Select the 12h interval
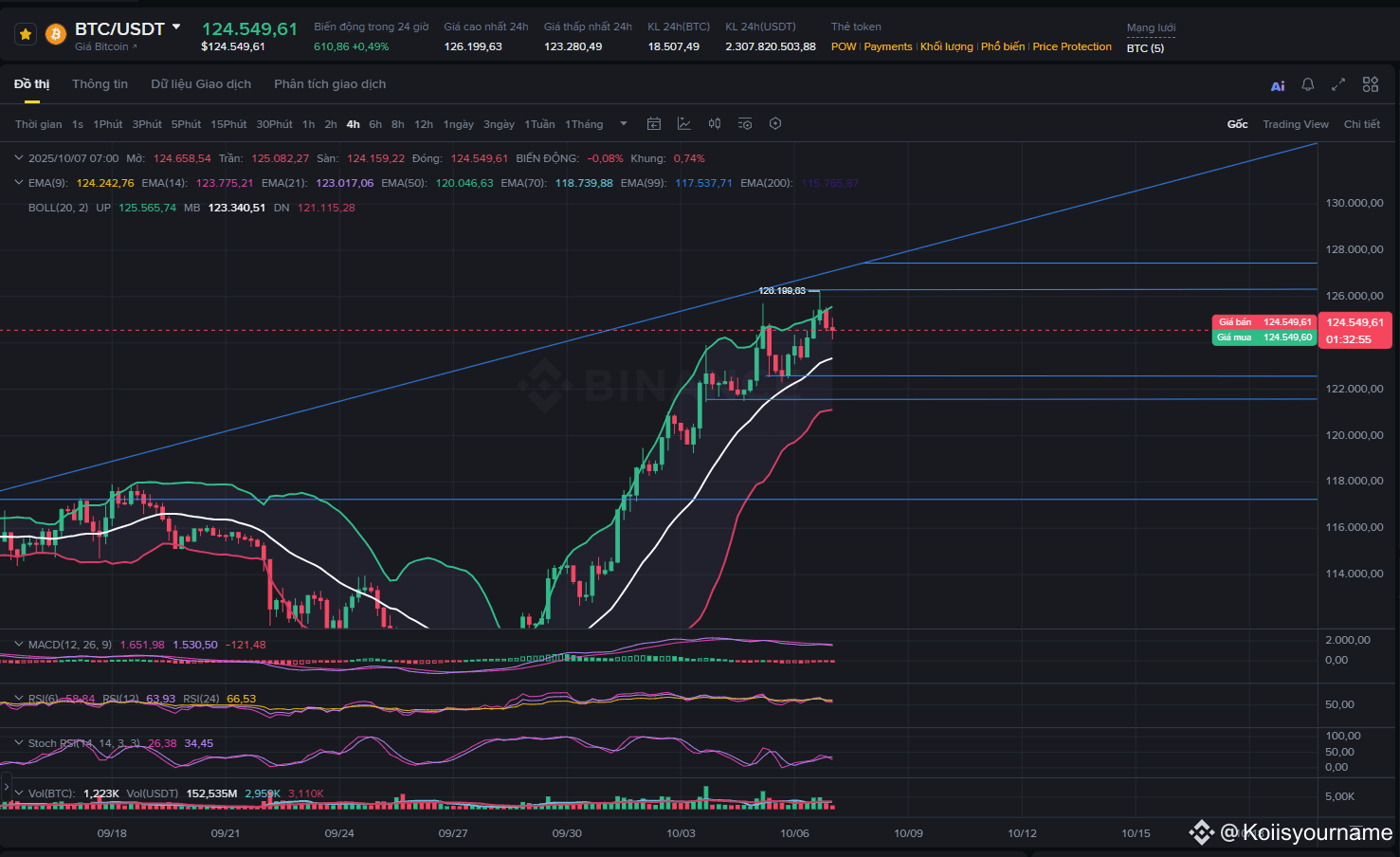The width and height of the screenshot is (1400, 857). point(424,124)
